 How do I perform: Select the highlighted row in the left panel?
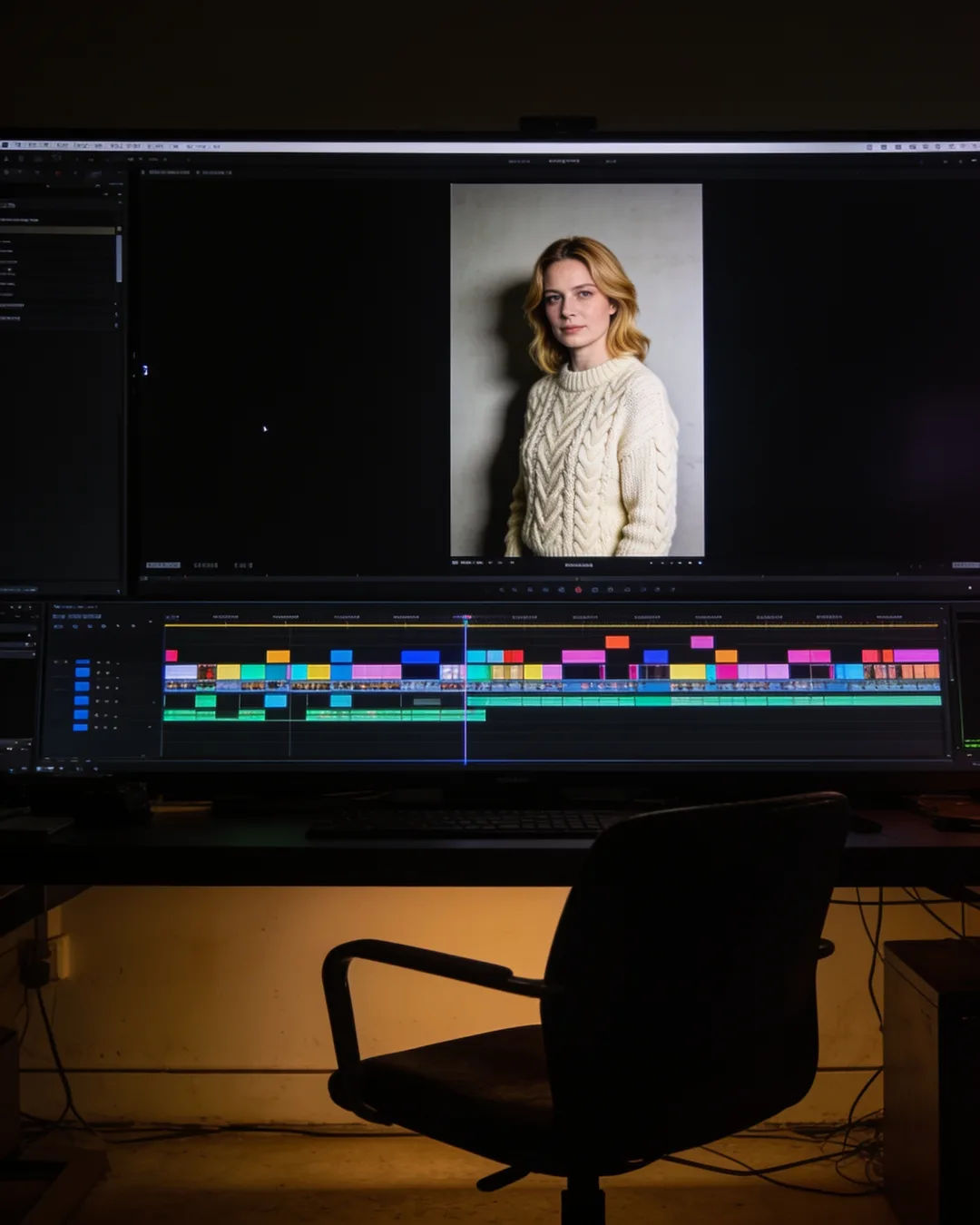pyautogui.click(x=57, y=230)
